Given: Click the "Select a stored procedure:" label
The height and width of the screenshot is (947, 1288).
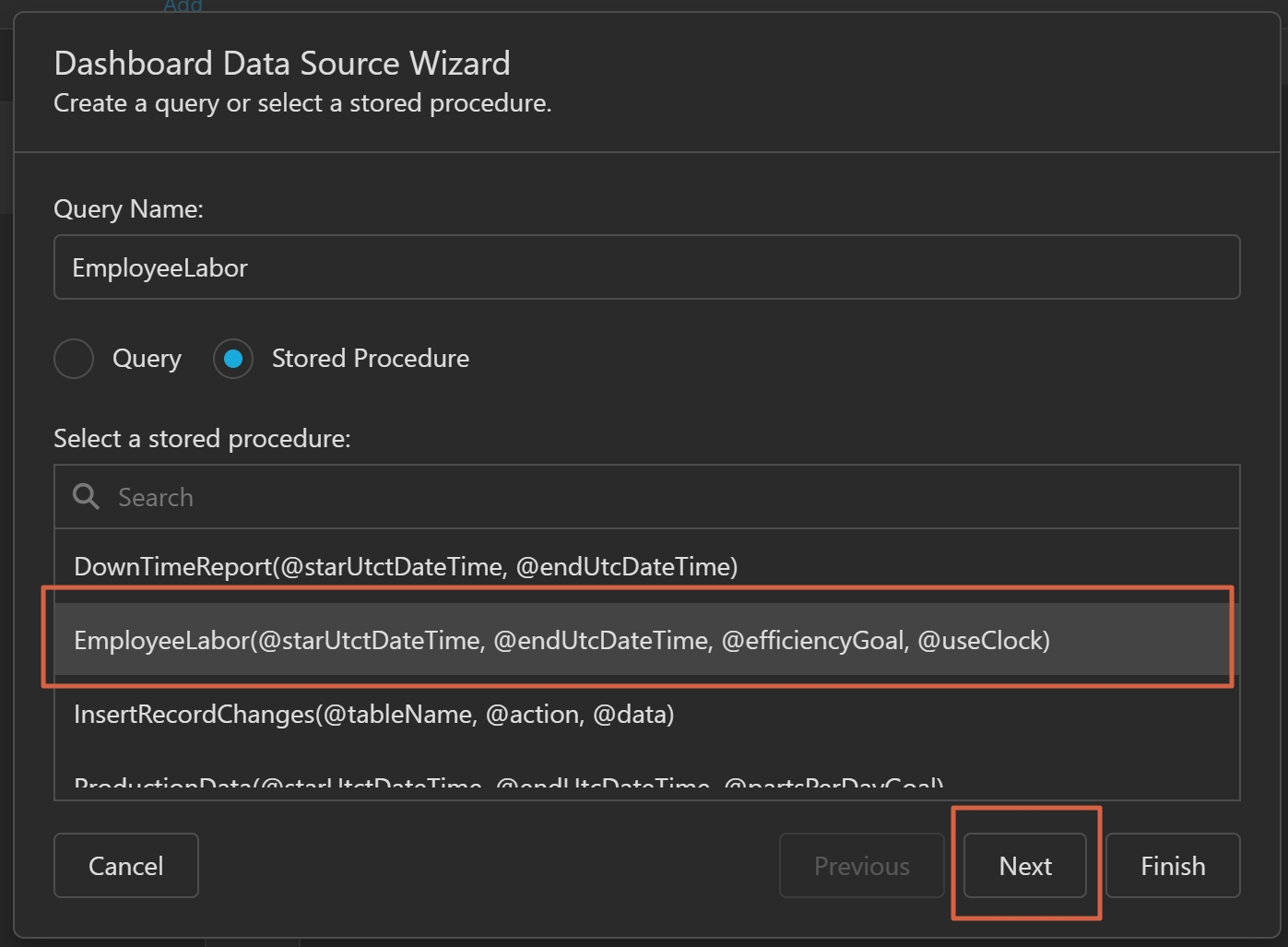Looking at the screenshot, I should pyautogui.click(x=202, y=439).
